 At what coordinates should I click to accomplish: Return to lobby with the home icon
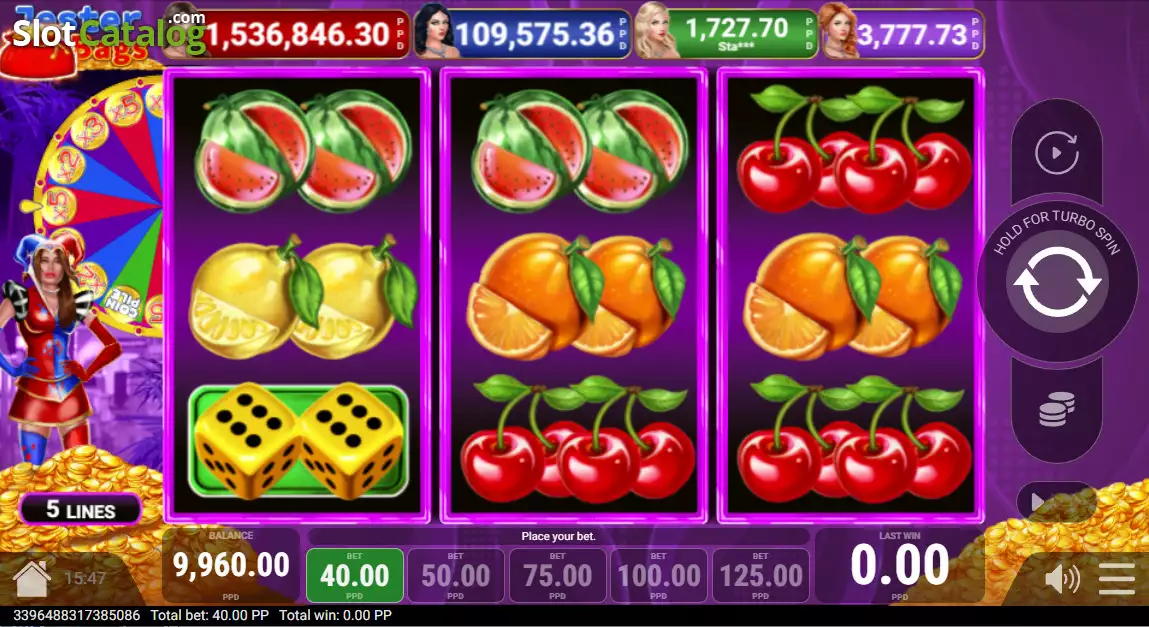click(x=32, y=579)
